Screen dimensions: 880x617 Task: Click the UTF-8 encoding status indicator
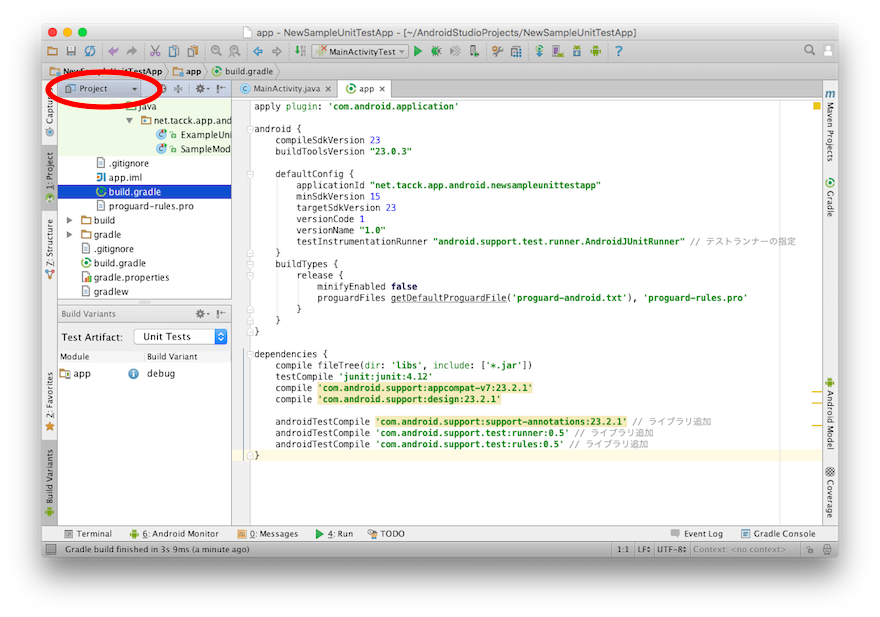671,550
